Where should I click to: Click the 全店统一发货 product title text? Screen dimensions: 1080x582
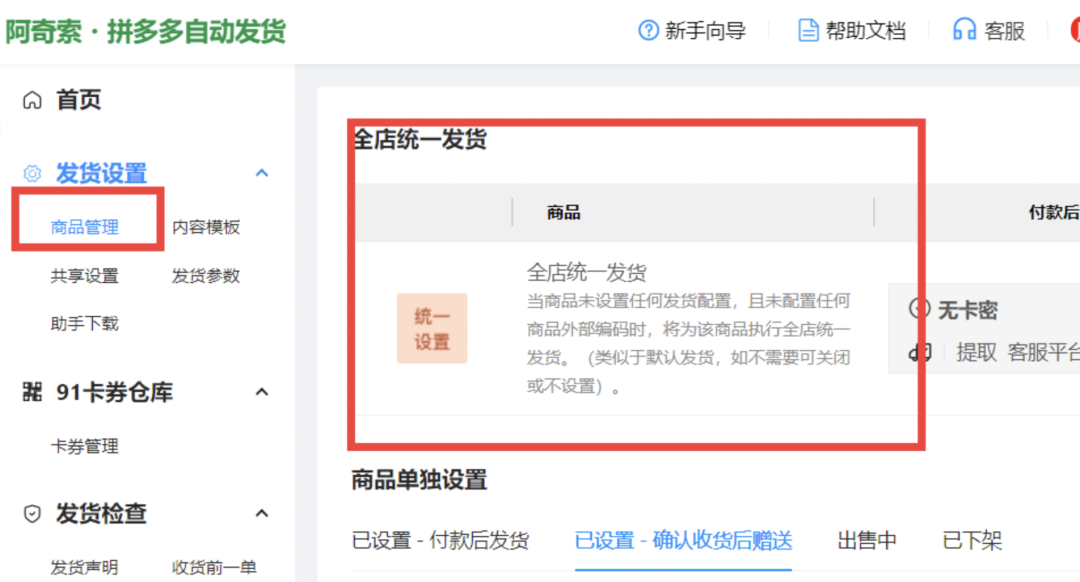pos(586,272)
